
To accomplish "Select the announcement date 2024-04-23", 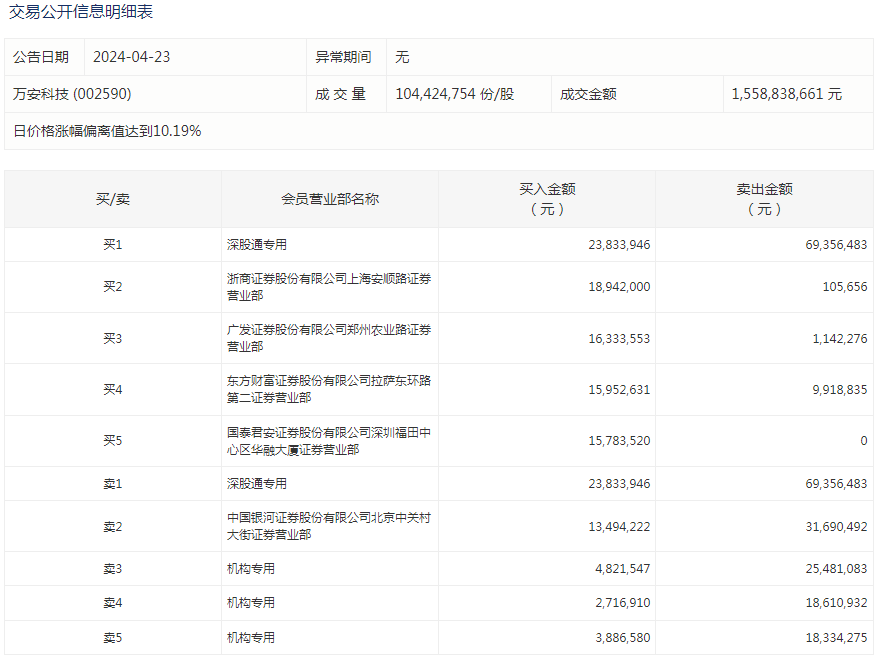I will point(131,57).
